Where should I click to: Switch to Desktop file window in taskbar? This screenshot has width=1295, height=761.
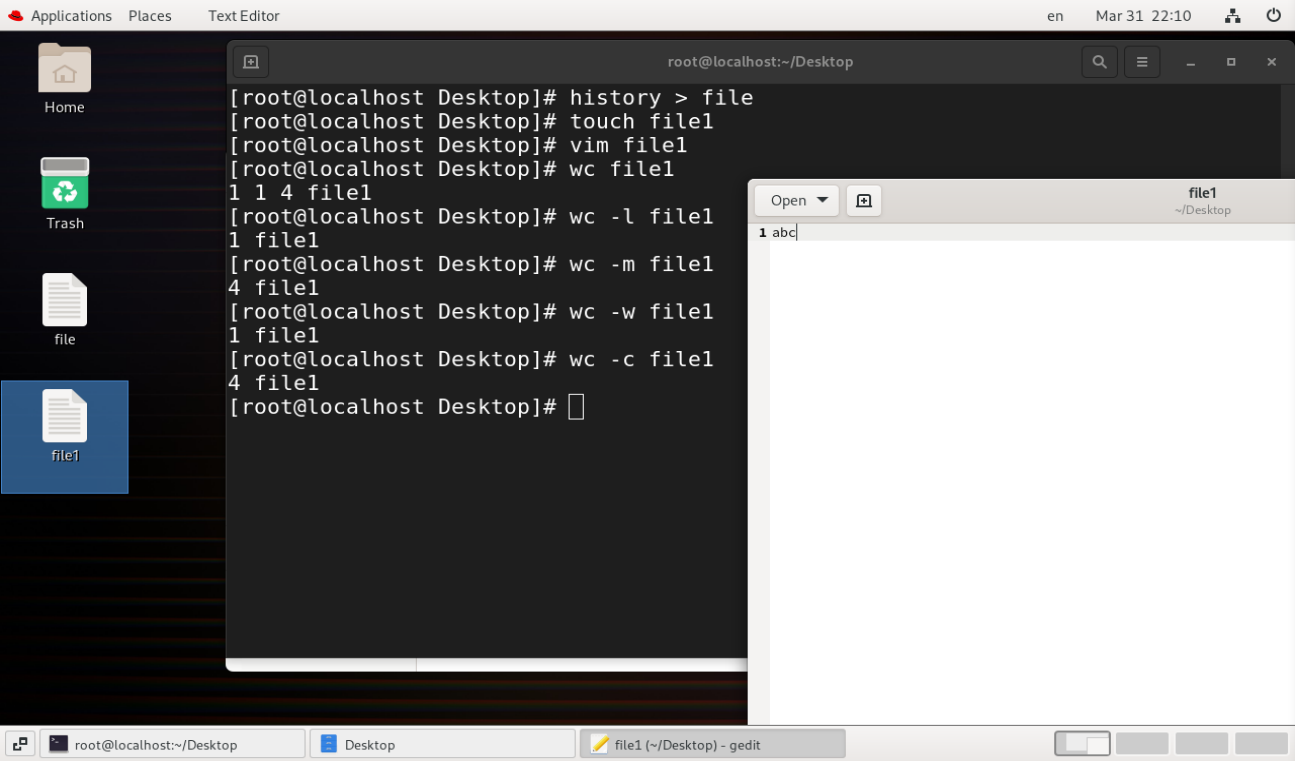(x=442, y=744)
